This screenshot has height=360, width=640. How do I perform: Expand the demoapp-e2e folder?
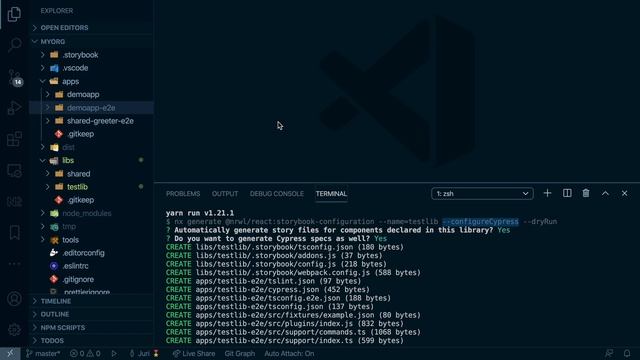91,108
